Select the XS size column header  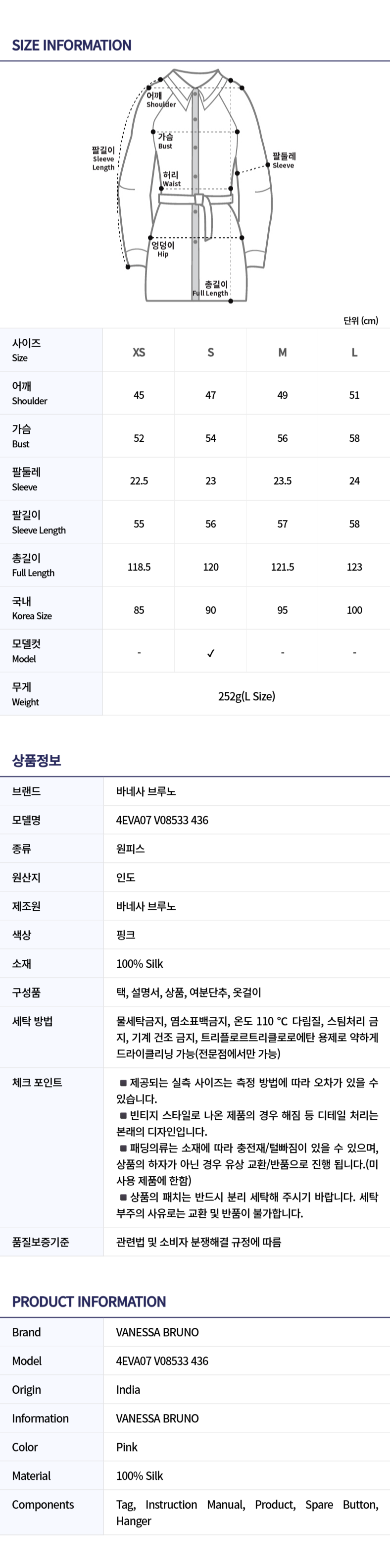pyautogui.click(x=139, y=352)
